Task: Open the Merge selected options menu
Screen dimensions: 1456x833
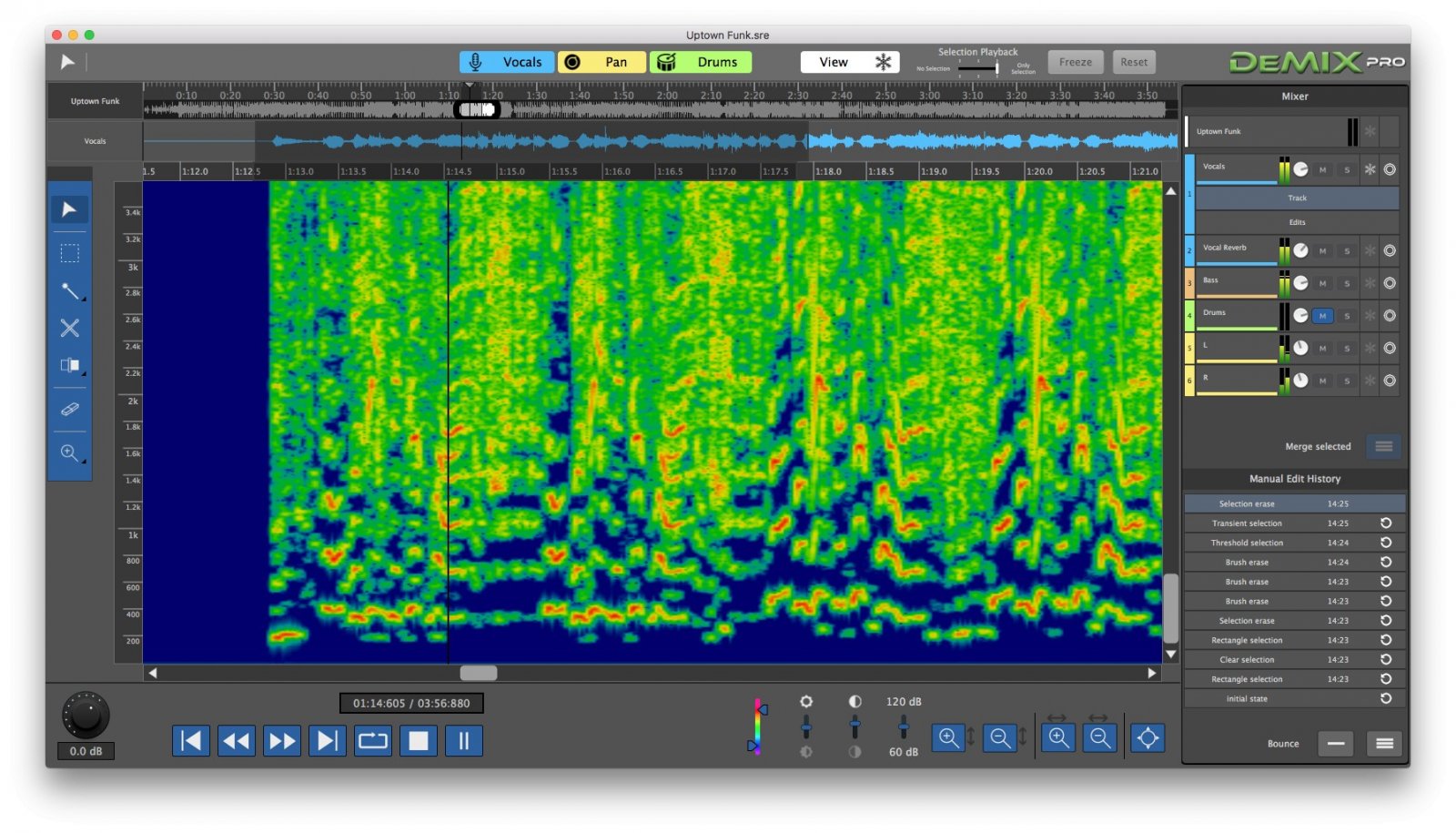Action: pyautogui.click(x=1383, y=446)
